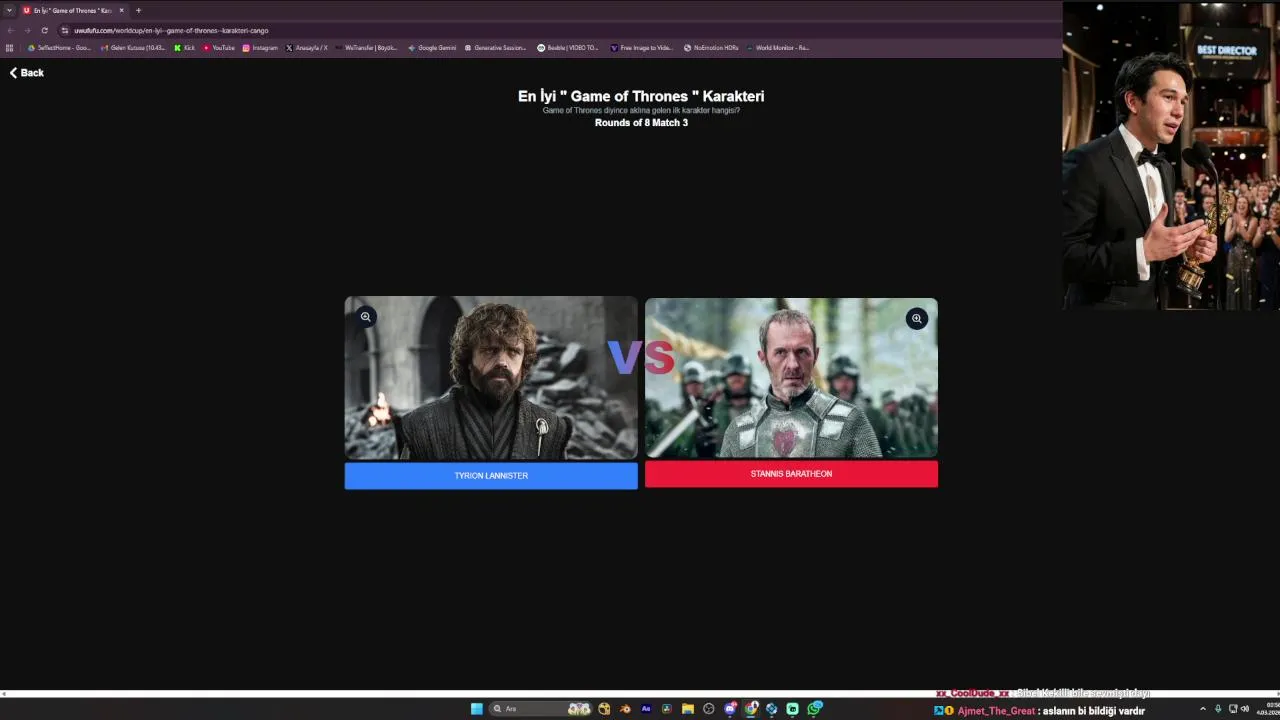Open the Google Gemini bookmark

coord(432,48)
